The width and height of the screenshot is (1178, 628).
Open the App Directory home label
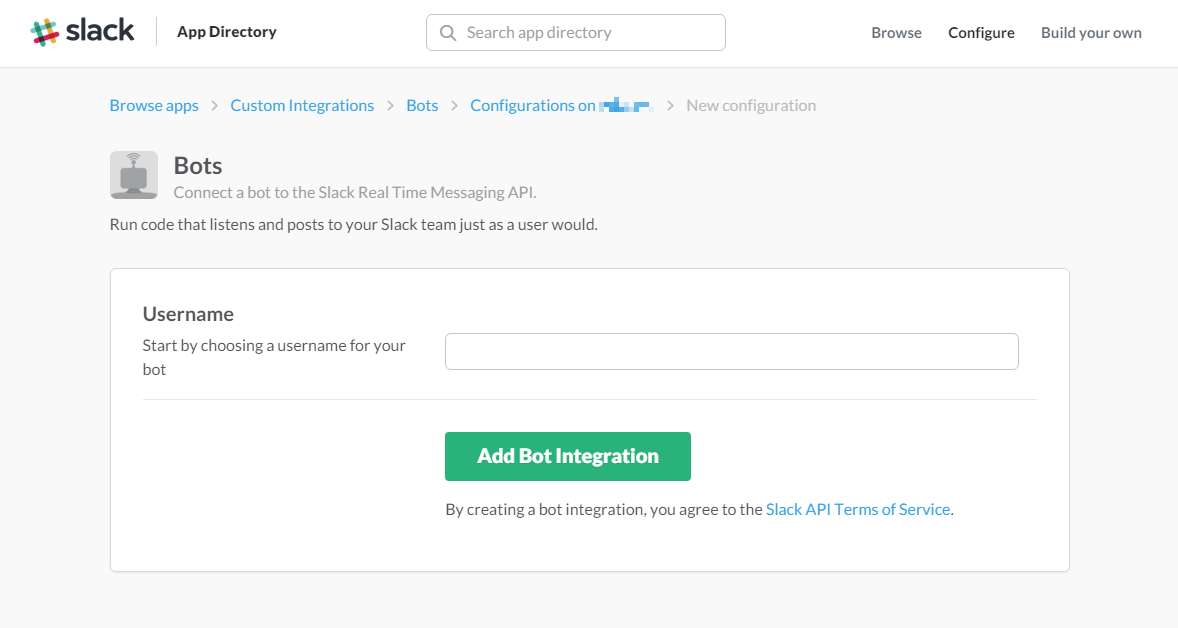[x=226, y=32]
